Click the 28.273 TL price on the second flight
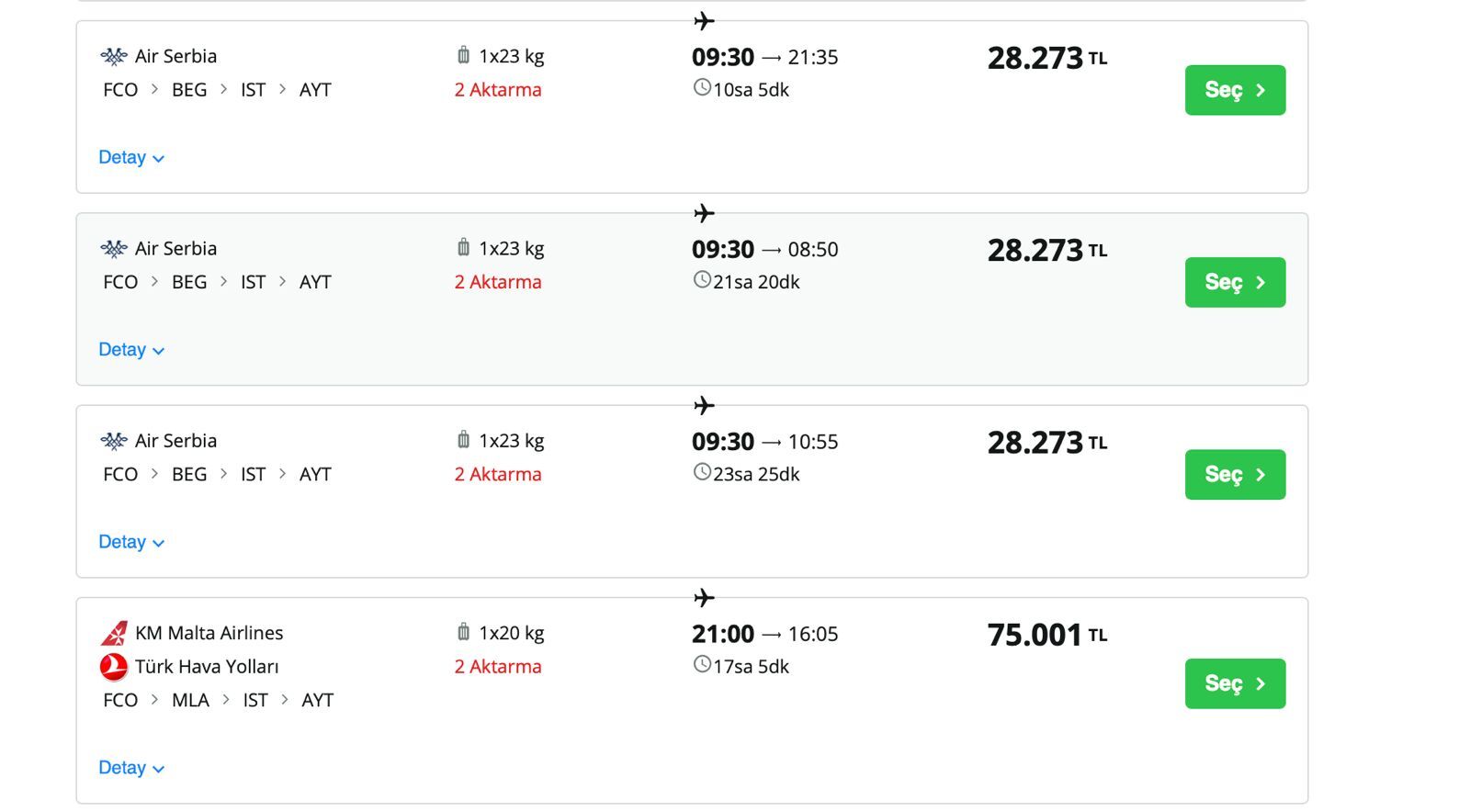Viewport: 1470px width, 812px height. coord(1046,249)
